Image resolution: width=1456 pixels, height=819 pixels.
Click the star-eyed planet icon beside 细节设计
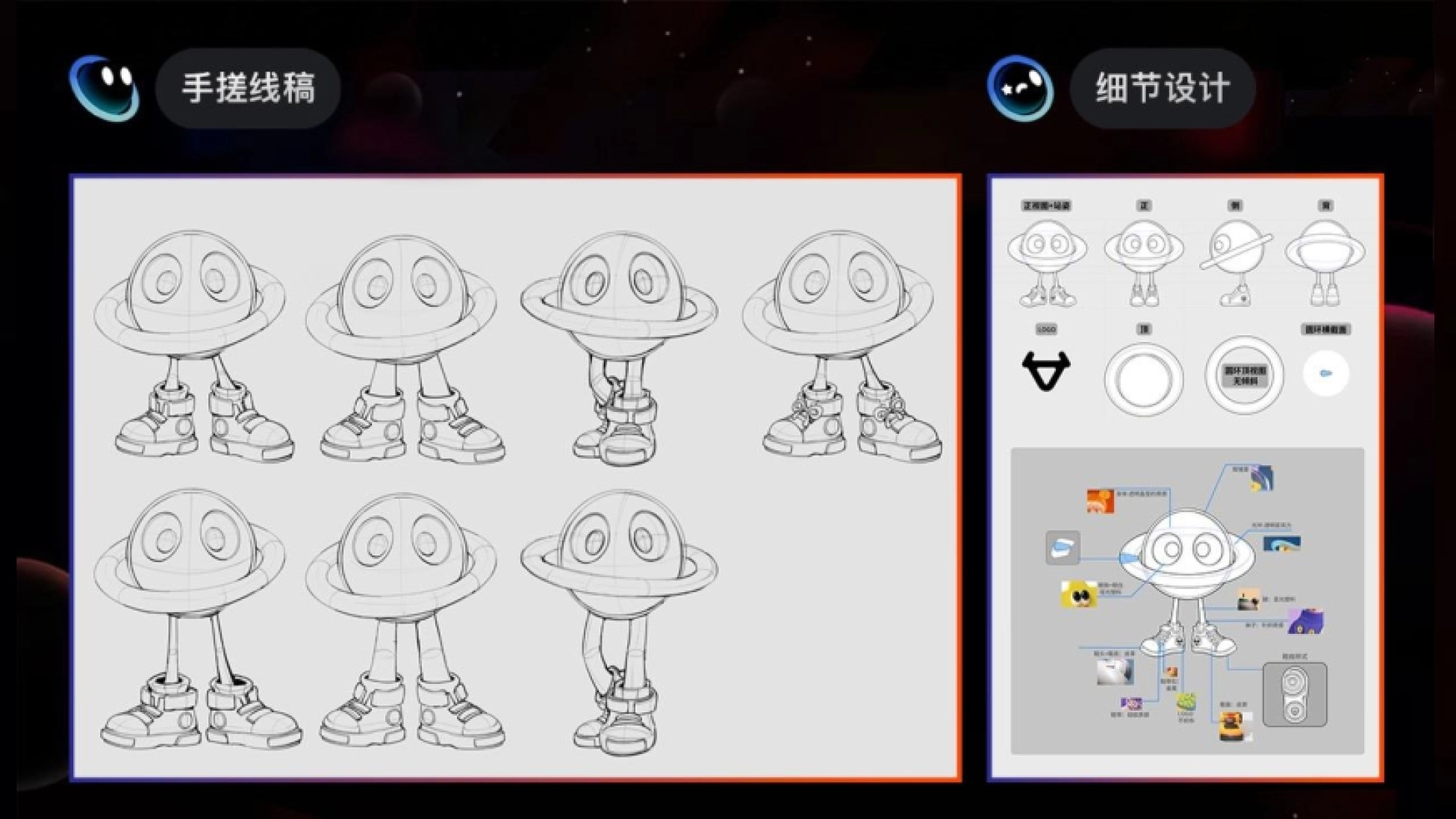[1021, 88]
